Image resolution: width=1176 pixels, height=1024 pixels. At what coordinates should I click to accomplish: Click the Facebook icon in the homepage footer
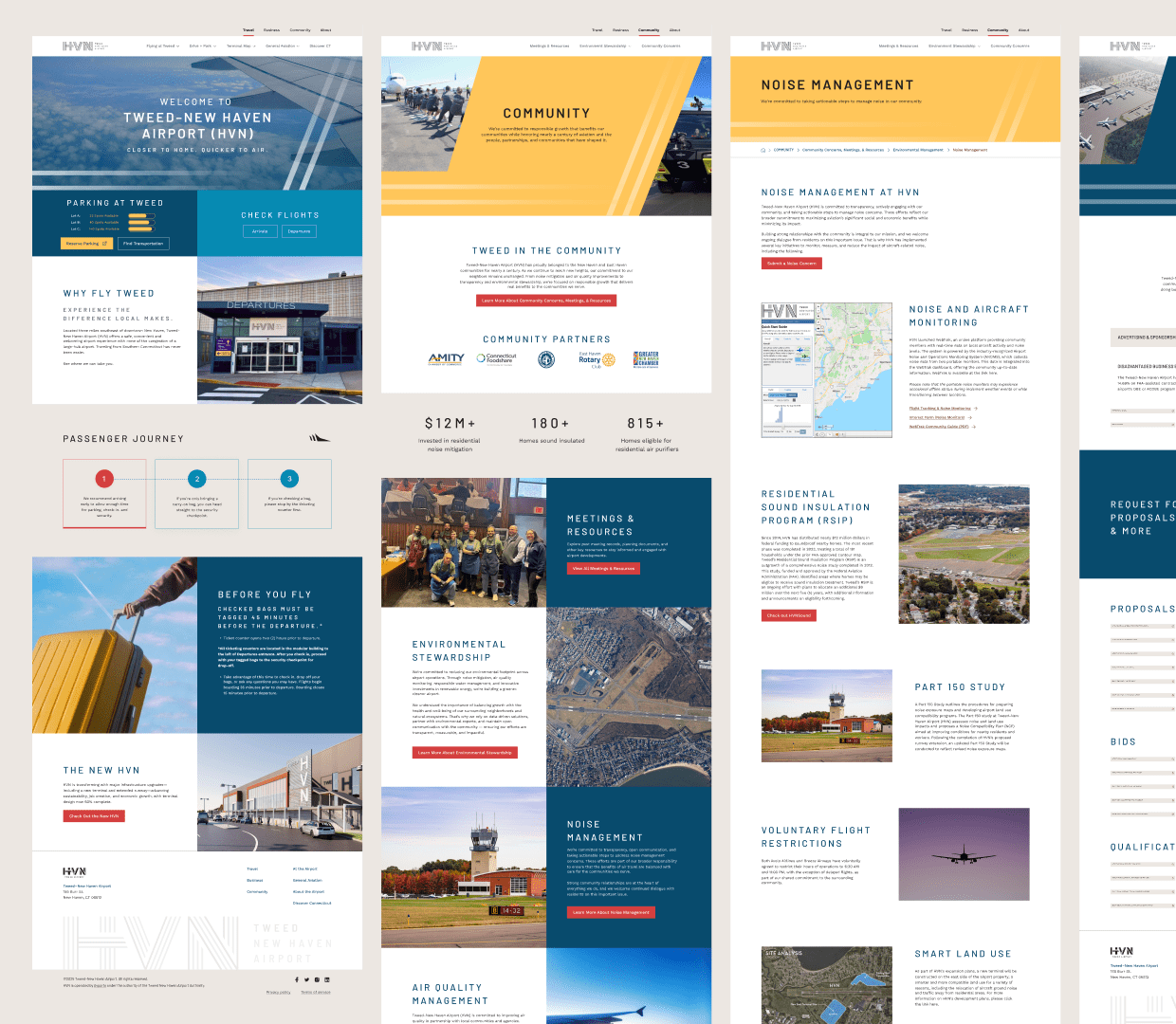297,979
